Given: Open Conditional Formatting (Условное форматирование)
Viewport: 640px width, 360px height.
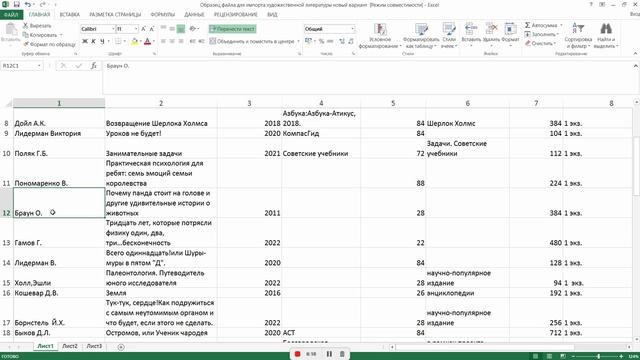Looking at the screenshot, I should [x=380, y=36].
